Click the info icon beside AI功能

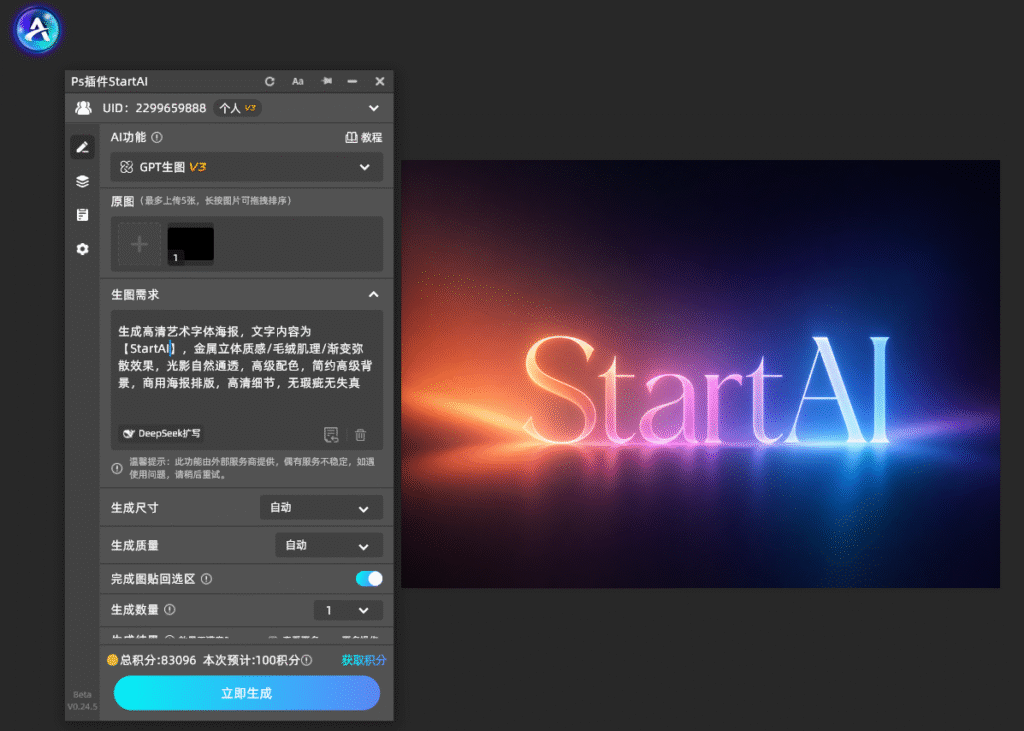click(157, 137)
